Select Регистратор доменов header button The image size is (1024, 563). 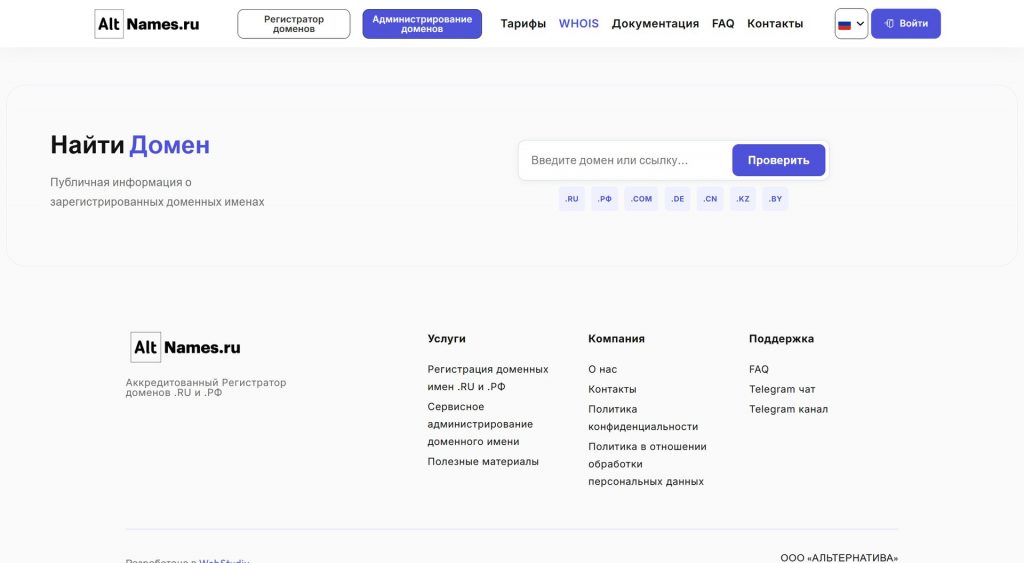(294, 24)
